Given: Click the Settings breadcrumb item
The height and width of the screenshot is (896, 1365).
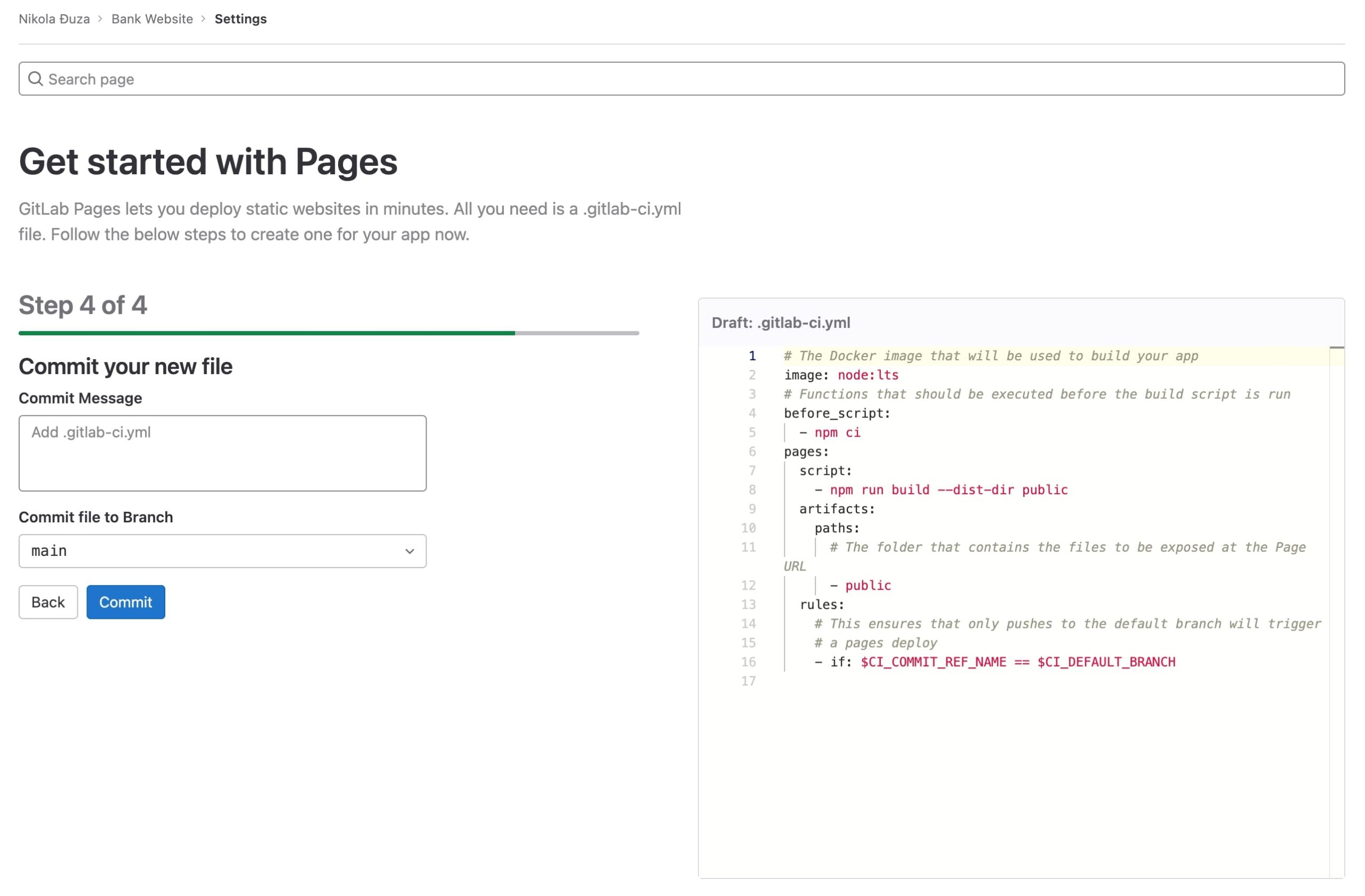Looking at the screenshot, I should click(240, 19).
